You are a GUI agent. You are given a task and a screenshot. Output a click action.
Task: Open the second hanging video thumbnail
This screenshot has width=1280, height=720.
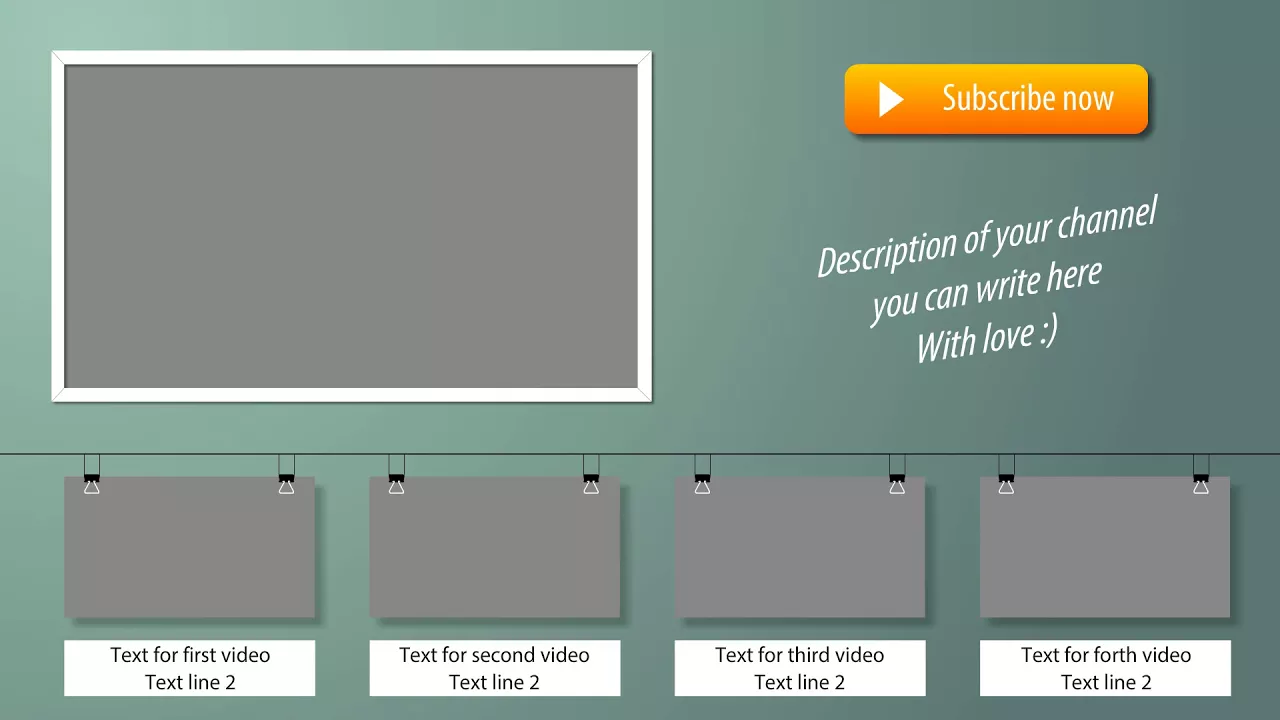point(494,546)
